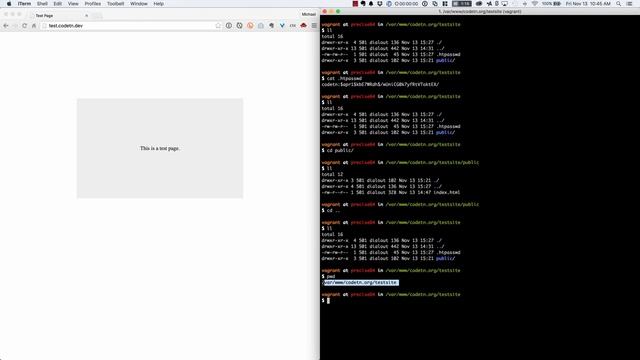The width and height of the screenshot is (640, 360).
Task: Open the Apple menu
Action: tap(9, 4)
